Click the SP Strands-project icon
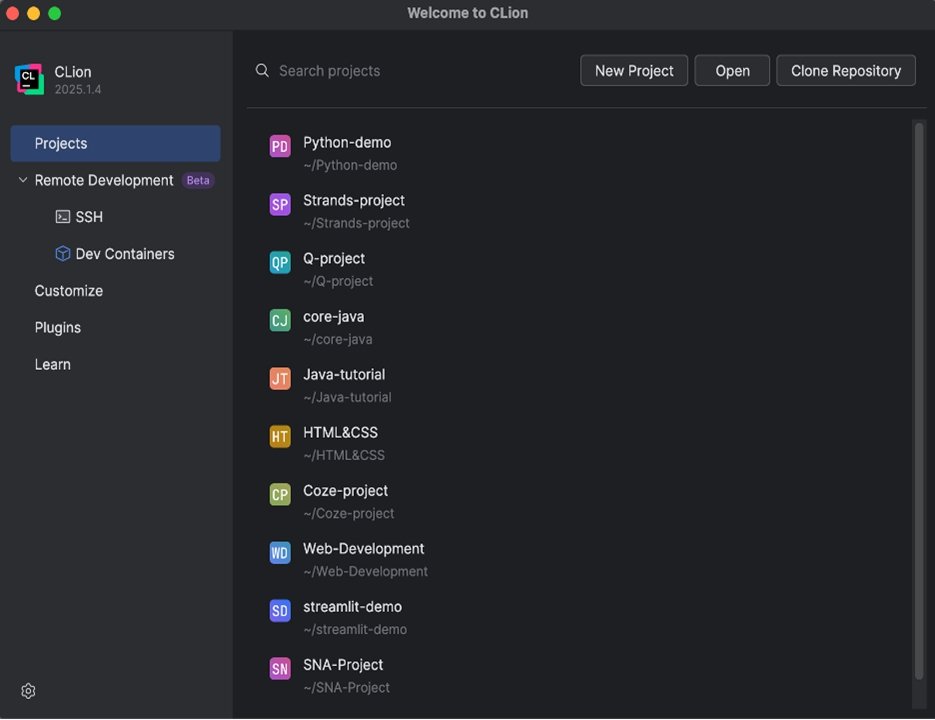Viewport: 935px width, 720px height. [280, 205]
